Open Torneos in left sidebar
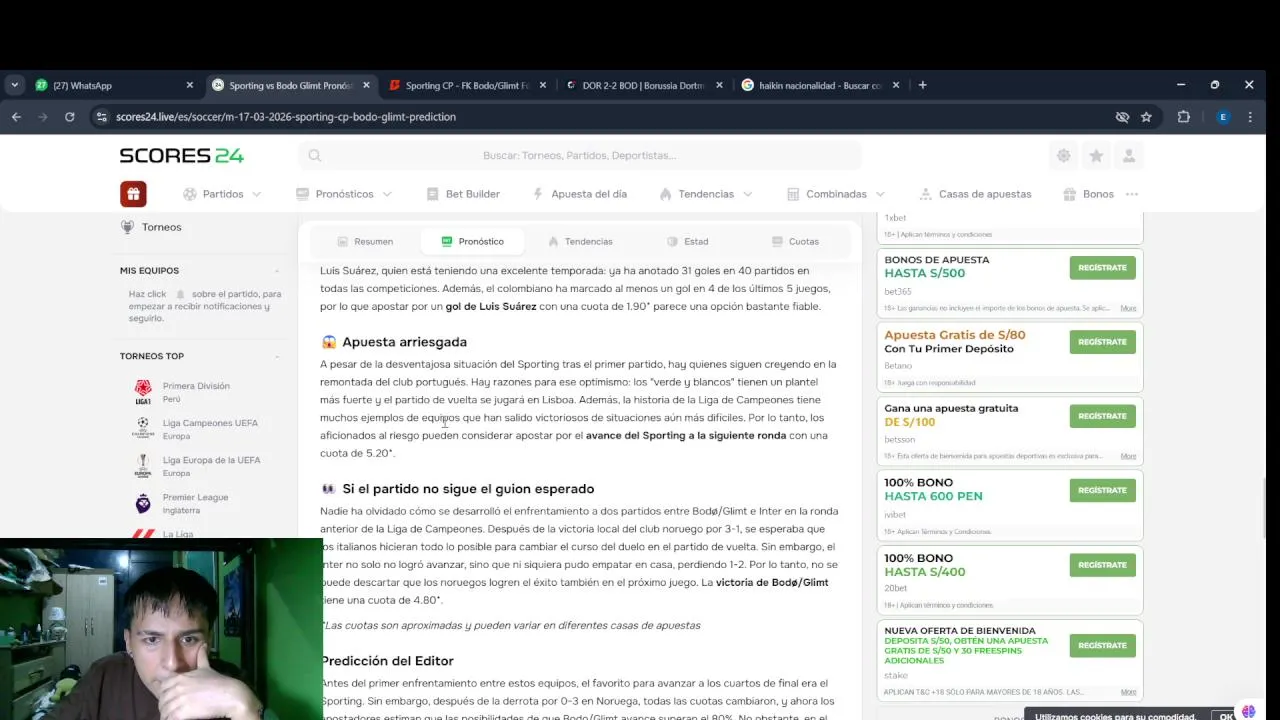The height and width of the screenshot is (720, 1280). [161, 227]
